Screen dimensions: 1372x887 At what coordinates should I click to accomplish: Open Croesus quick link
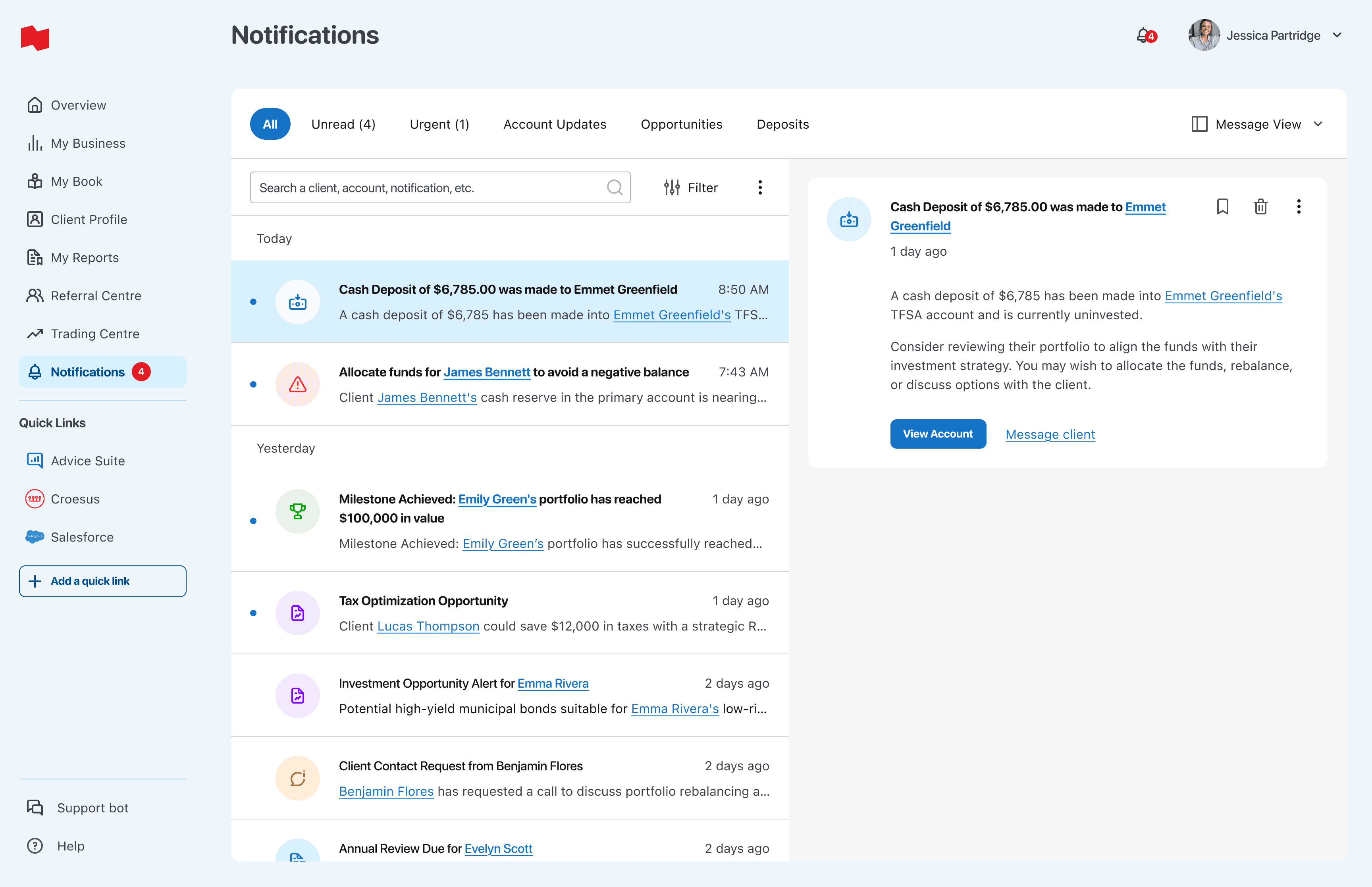(x=75, y=499)
